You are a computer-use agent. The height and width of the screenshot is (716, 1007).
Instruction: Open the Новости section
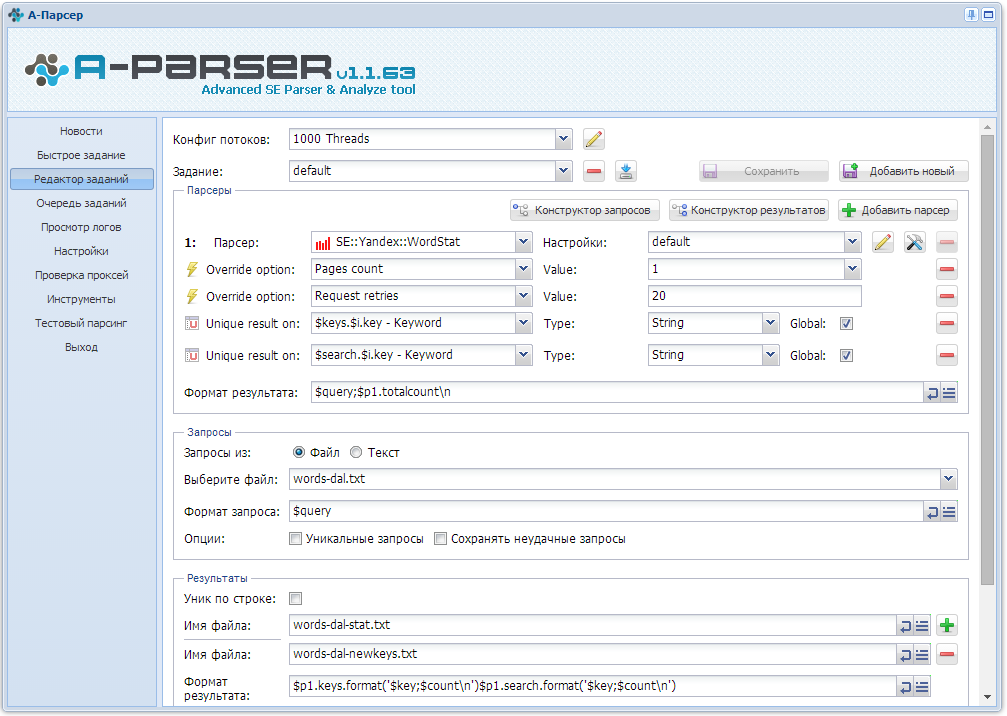[x=82, y=131]
